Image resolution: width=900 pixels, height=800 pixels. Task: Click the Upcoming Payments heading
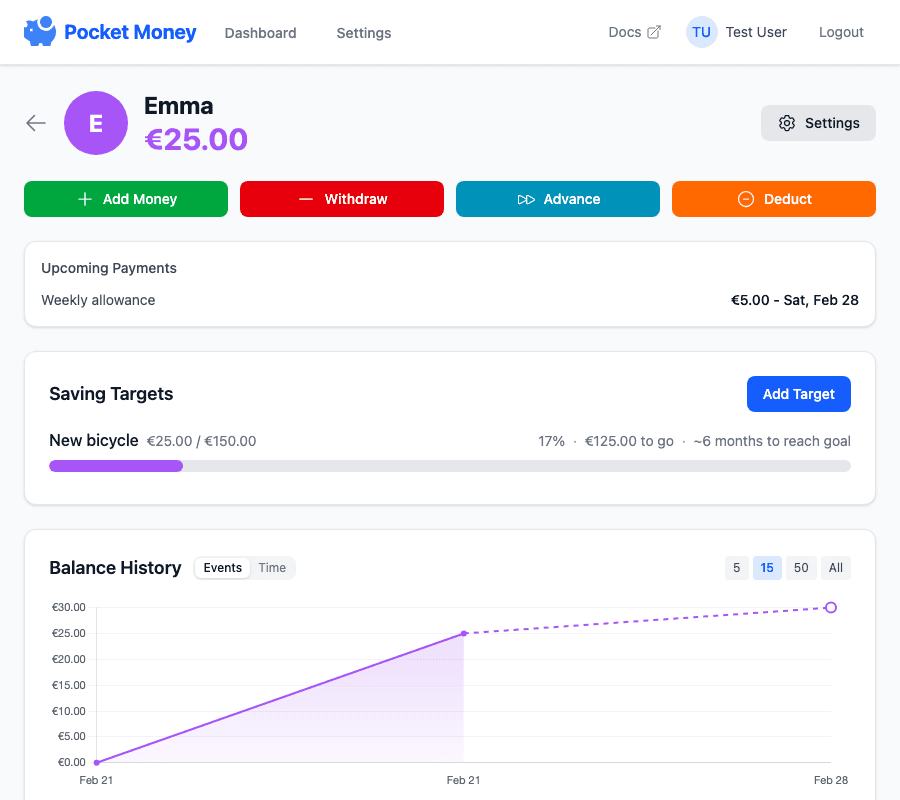[x=109, y=268]
